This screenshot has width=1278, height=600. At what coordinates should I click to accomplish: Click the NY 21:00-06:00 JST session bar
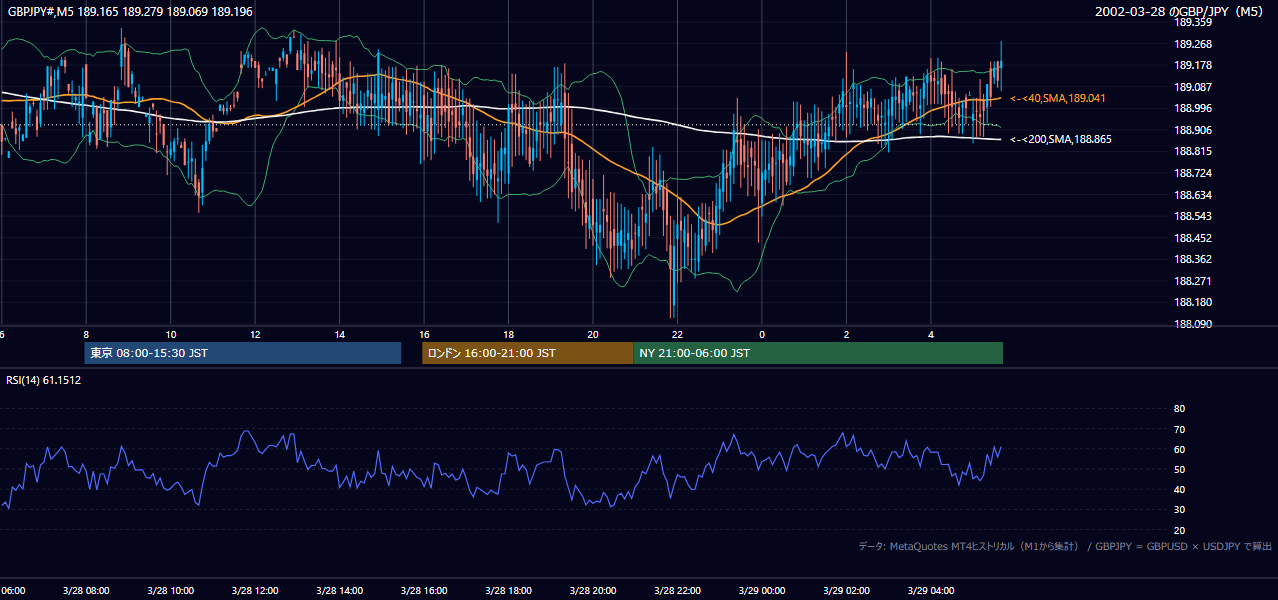[x=818, y=353]
